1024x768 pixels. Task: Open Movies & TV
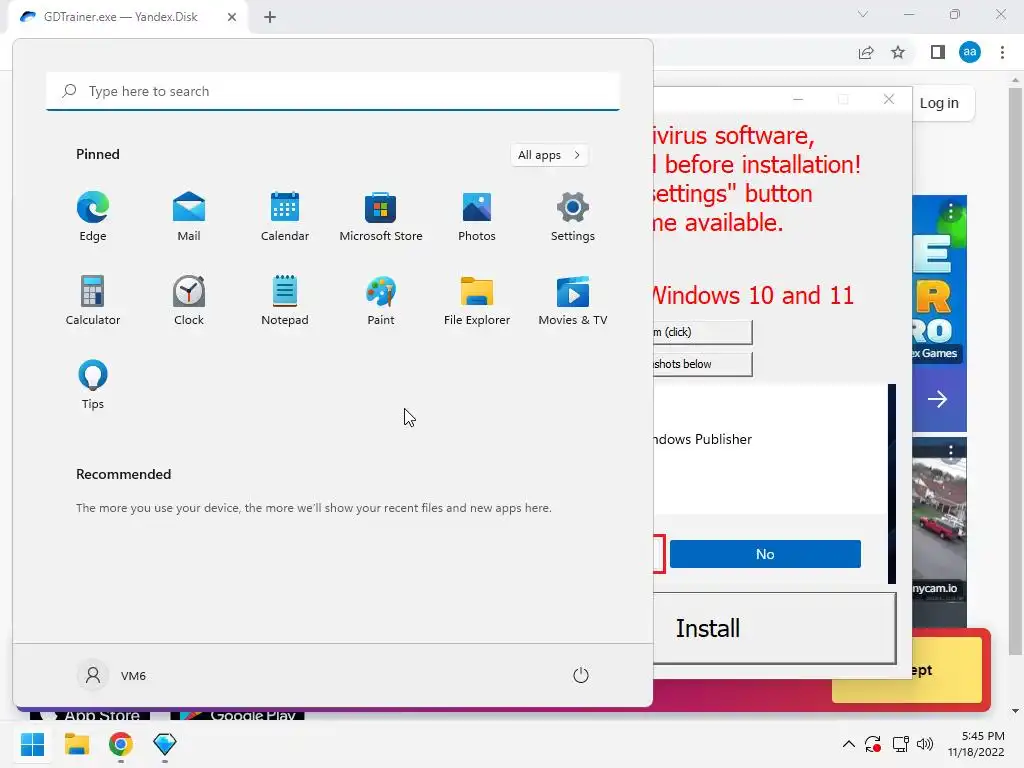coord(573,300)
